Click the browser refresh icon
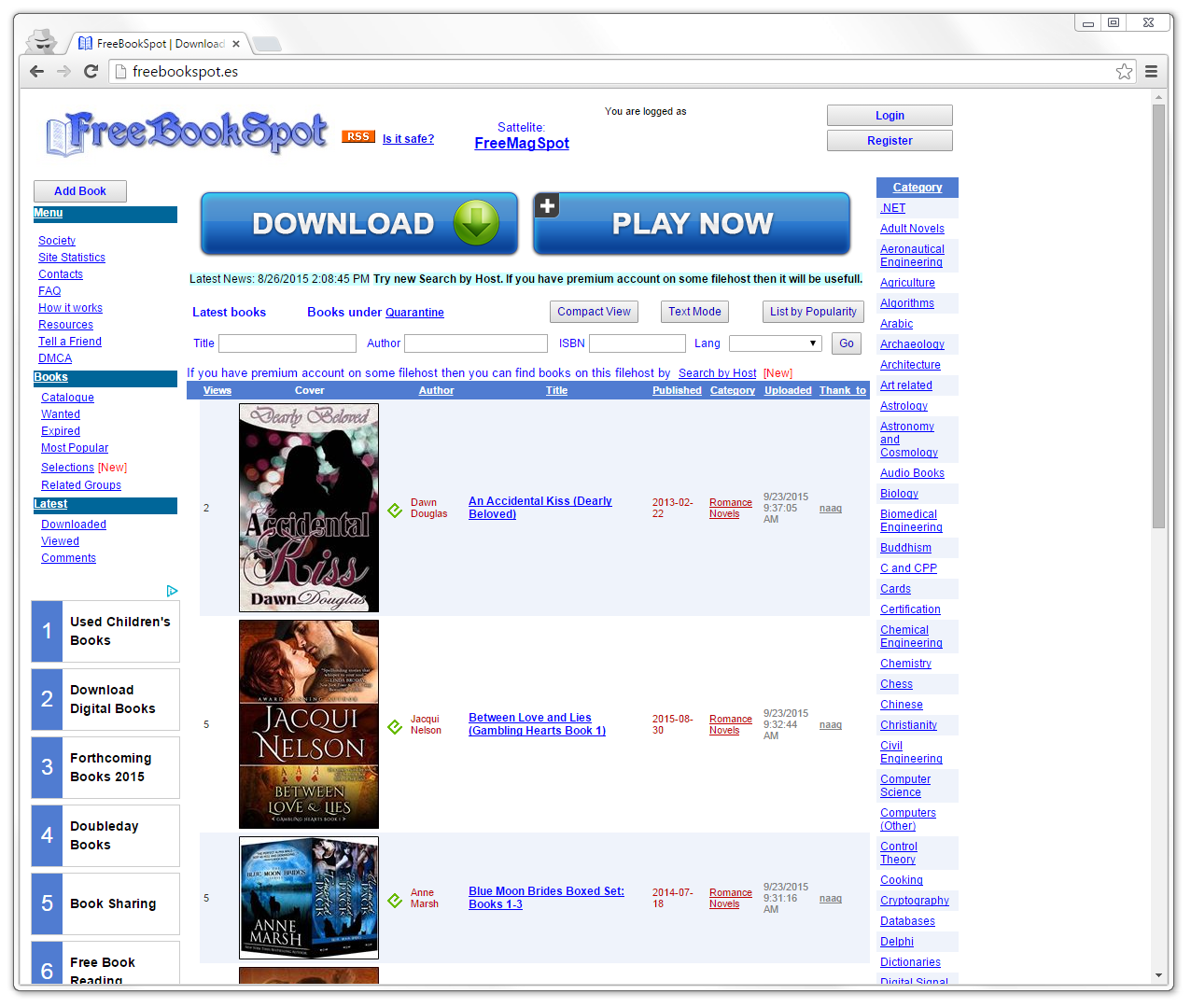 pyautogui.click(x=91, y=71)
